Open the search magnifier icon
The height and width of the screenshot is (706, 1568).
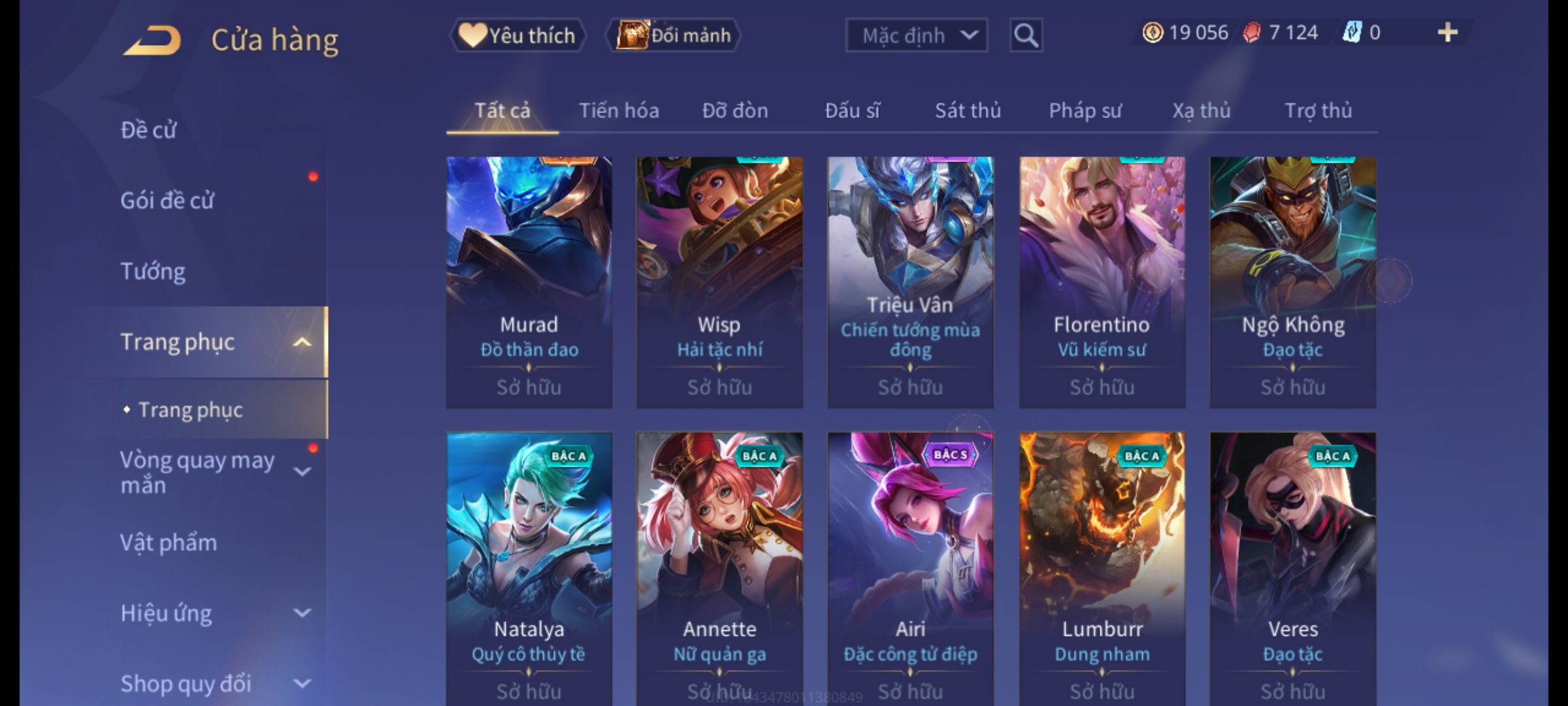pyautogui.click(x=1026, y=35)
